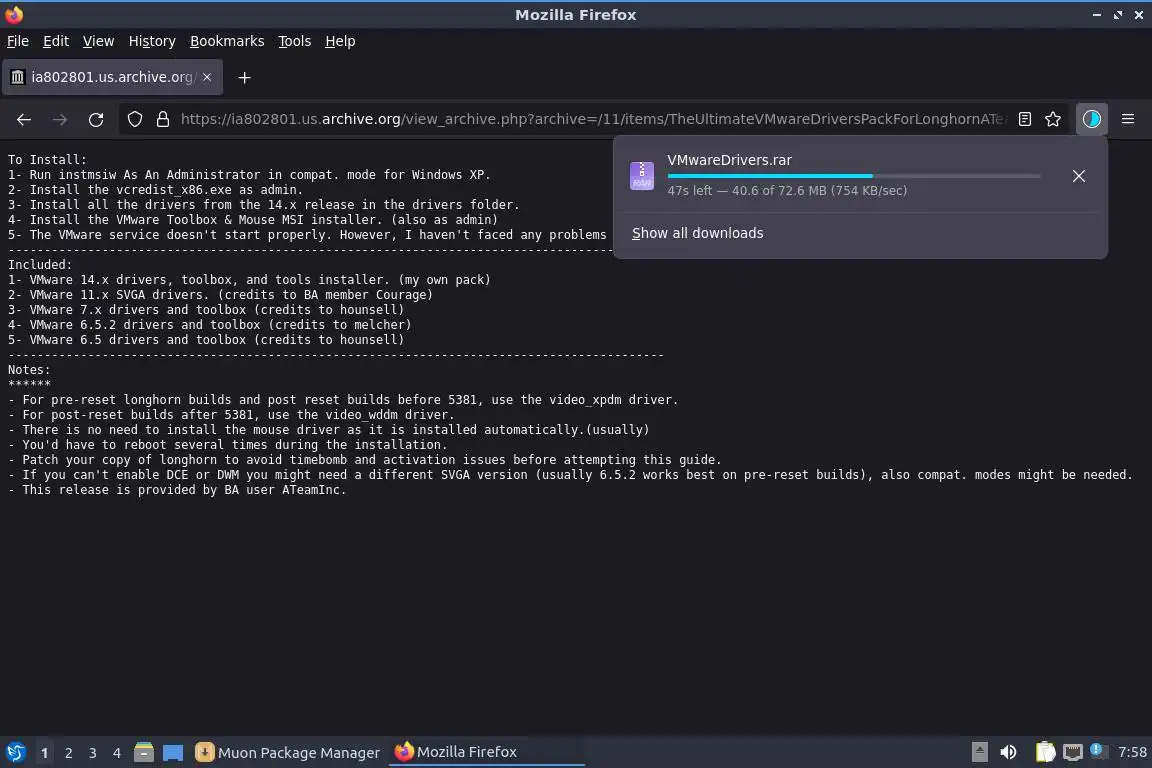Cancel the VMwareDrivers.rar download
Screen dimensions: 1152x768
[x=1079, y=176]
